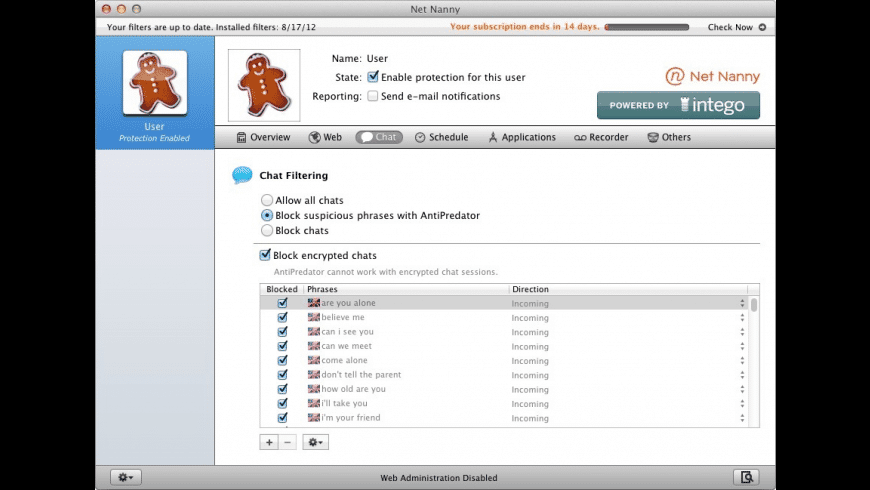
Task: Uncheck blocked box for 'can i see you'
Action: click(282, 332)
